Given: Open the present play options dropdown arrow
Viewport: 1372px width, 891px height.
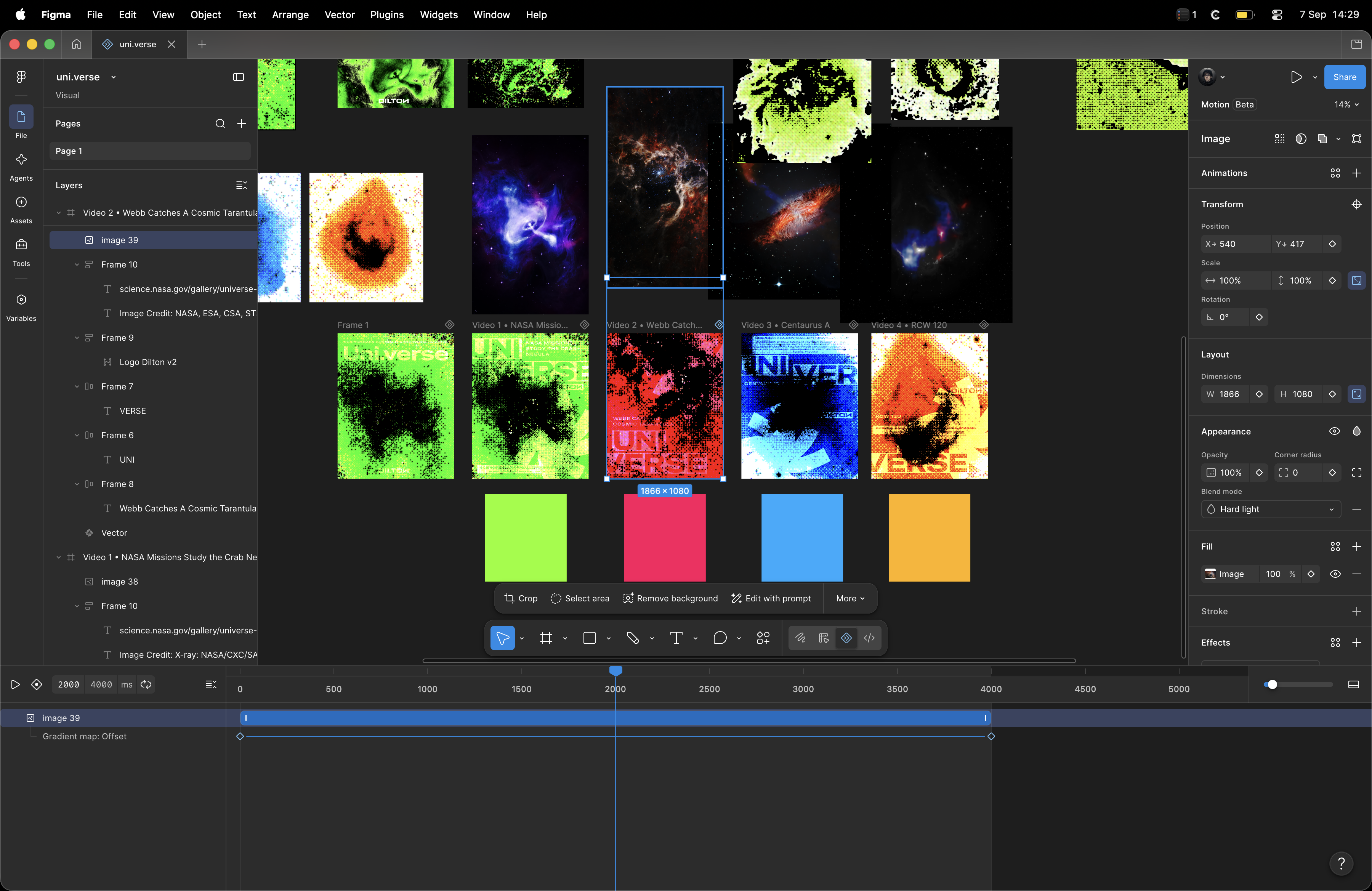Looking at the screenshot, I should 1315,77.
